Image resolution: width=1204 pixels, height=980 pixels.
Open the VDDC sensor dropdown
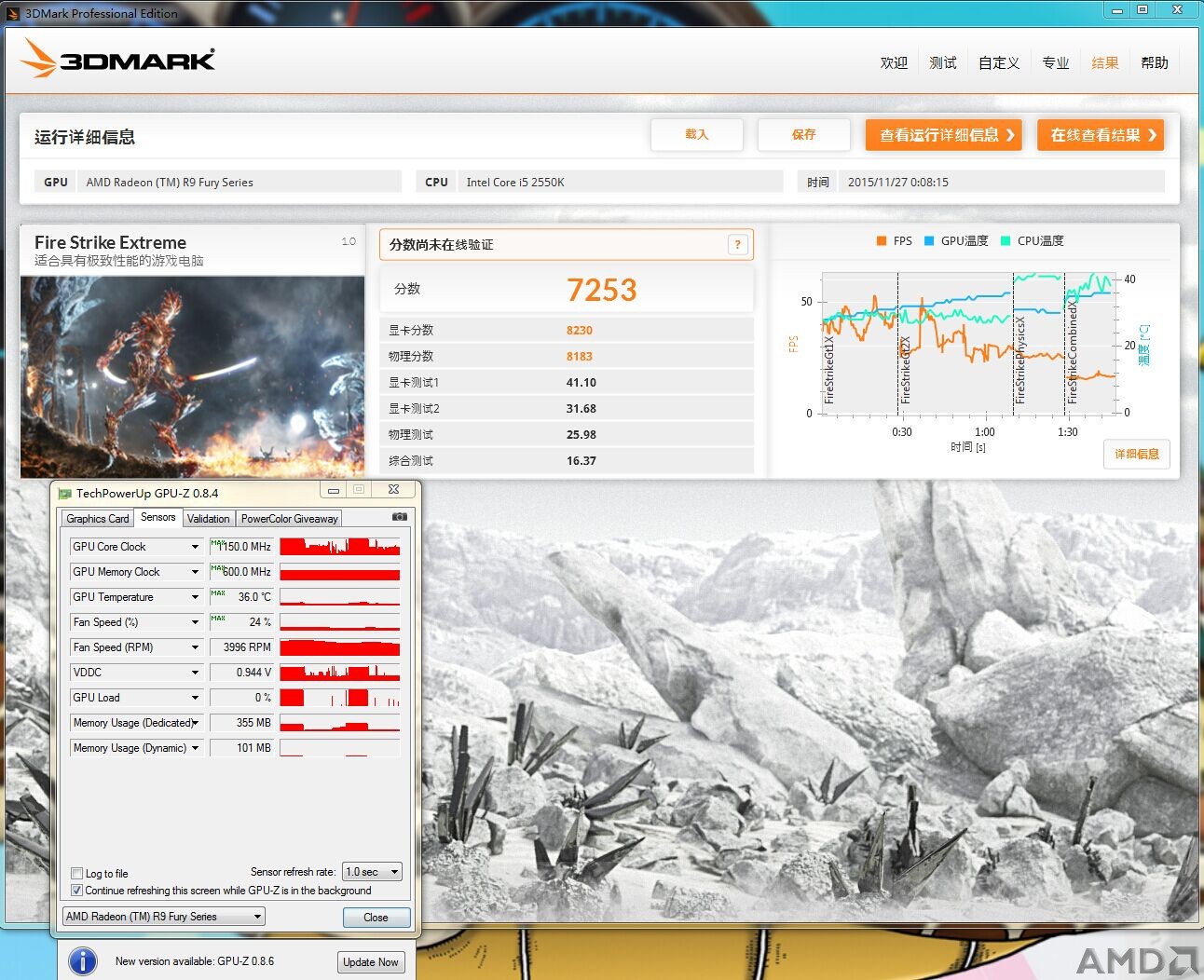pyautogui.click(x=195, y=673)
